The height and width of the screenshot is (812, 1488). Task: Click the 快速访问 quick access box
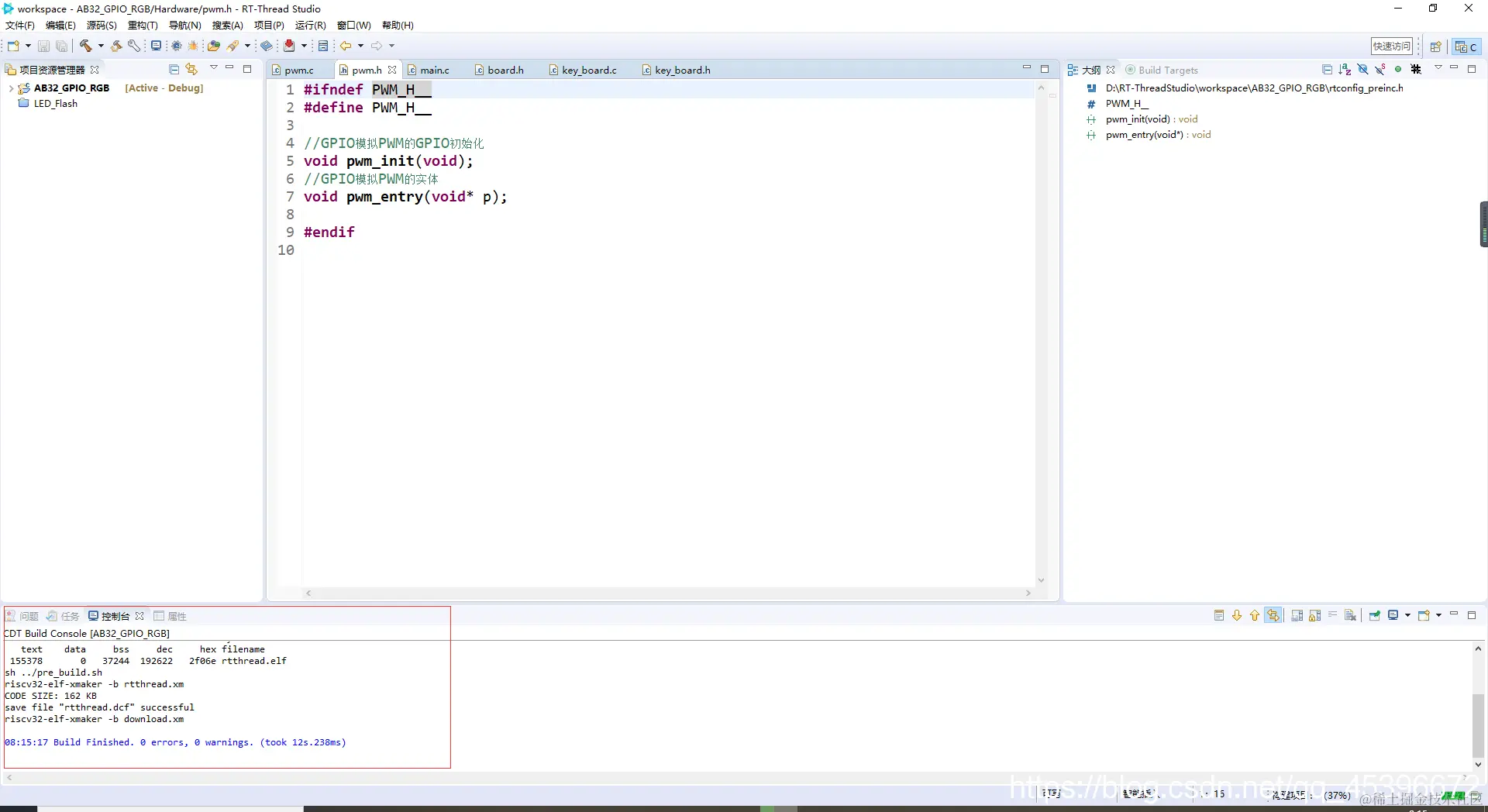coord(1392,46)
